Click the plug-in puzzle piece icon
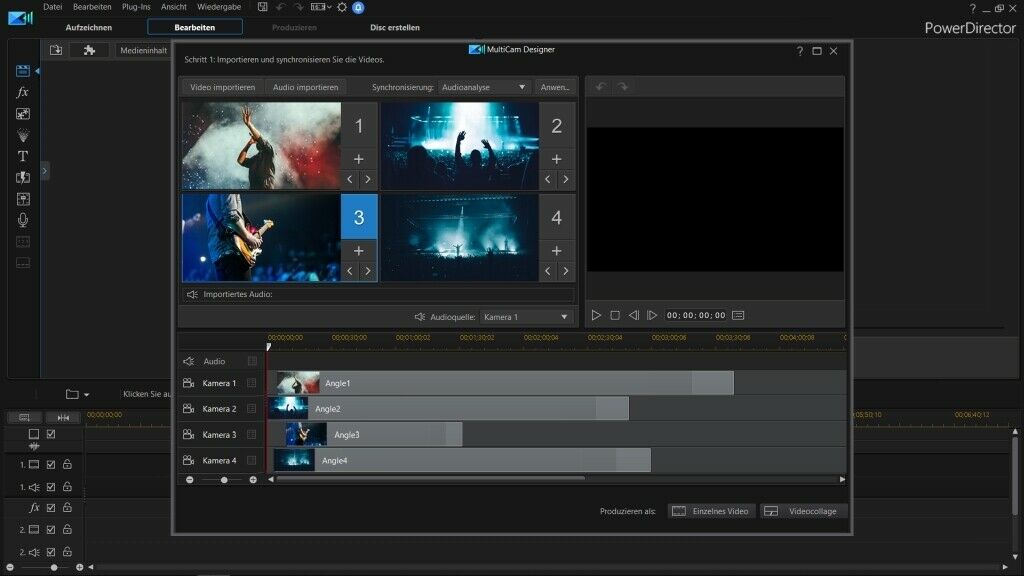The image size is (1024, 576). [89, 50]
